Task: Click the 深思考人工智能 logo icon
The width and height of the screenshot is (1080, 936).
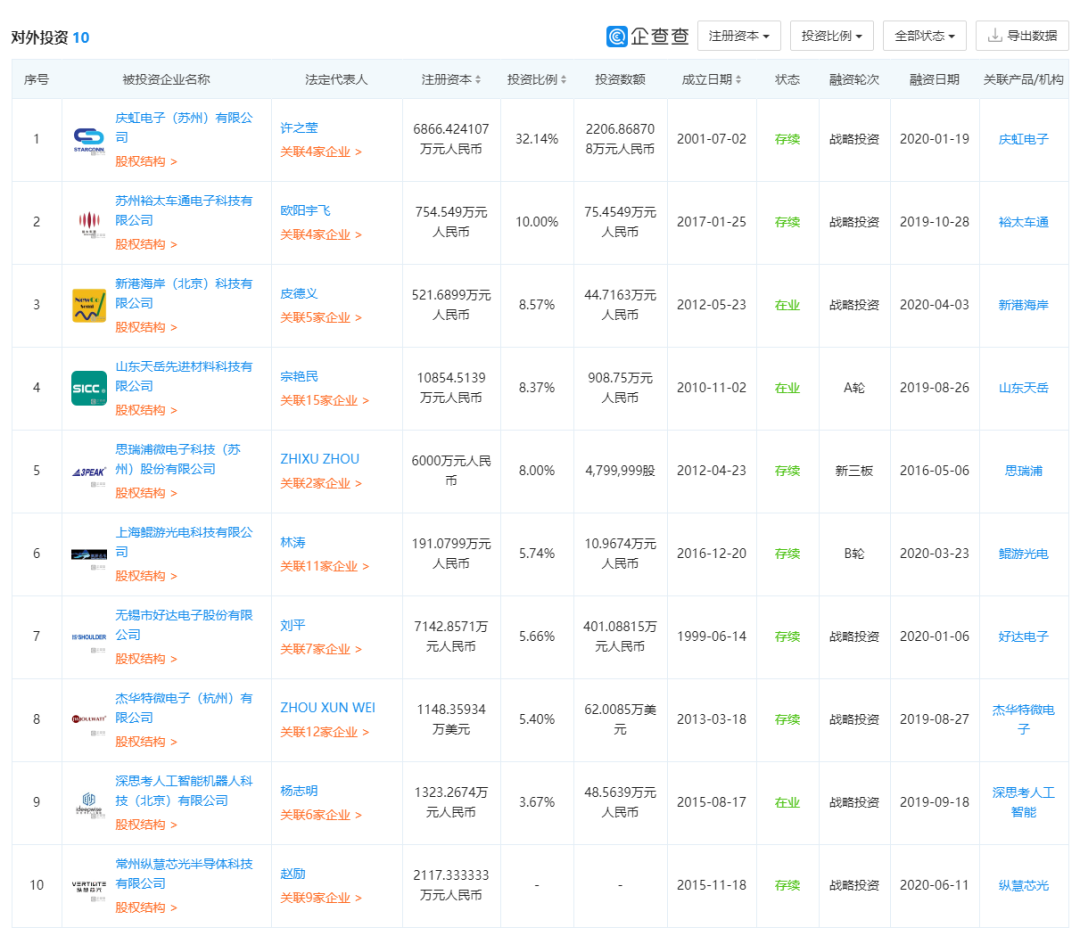Action: coord(89,803)
